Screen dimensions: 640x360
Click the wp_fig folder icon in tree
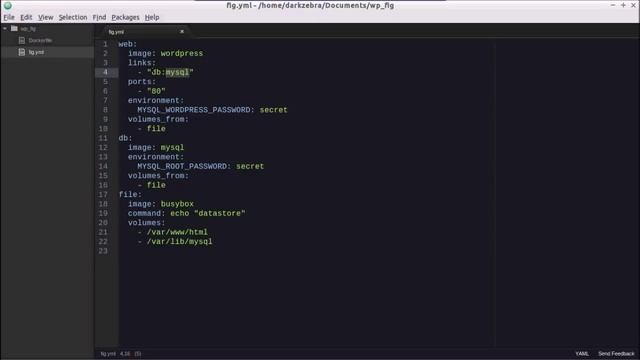click(x=14, y=29)
